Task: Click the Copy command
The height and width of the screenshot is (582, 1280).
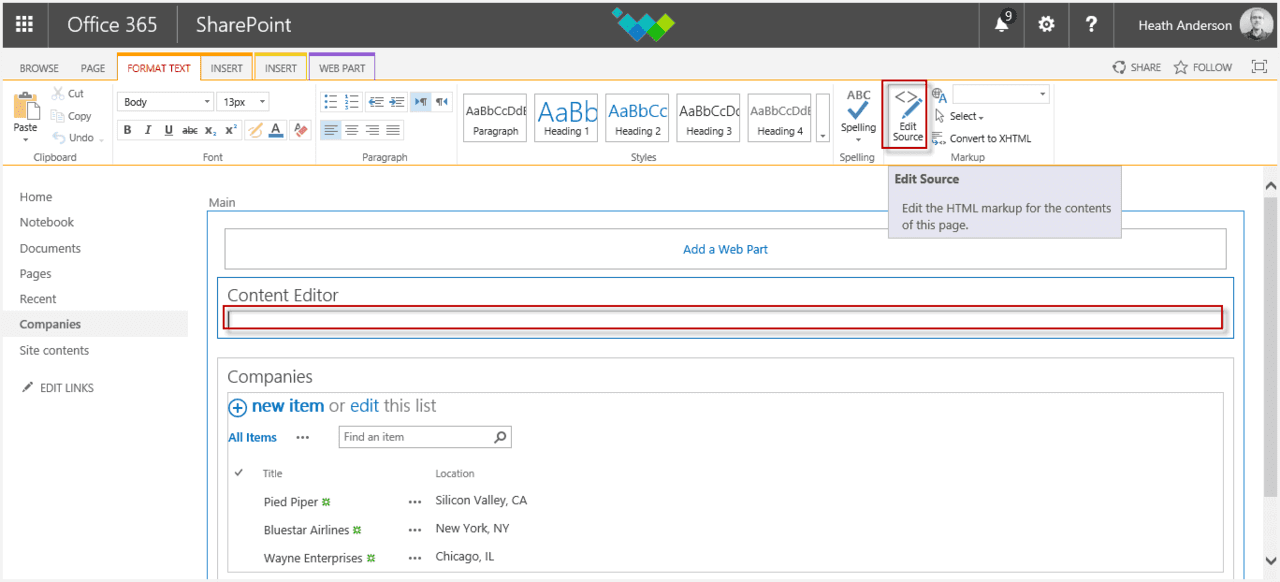Action: [x=72, y=116]
